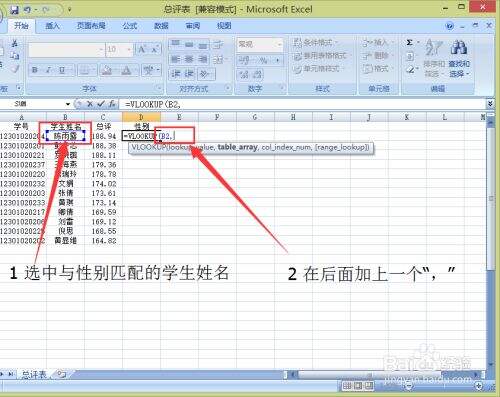The width and height of the screenshot is (500, 397).
Task: Toggle Underline formatting button
Action: coord(62,70)
